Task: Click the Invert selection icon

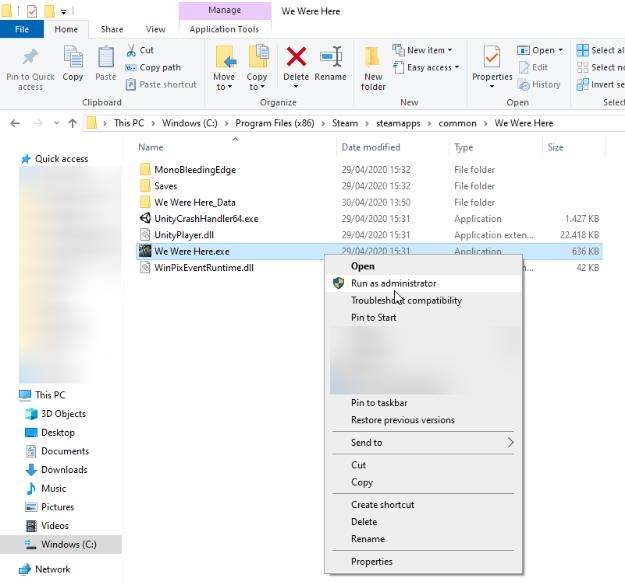Action: tap(583, 84)
